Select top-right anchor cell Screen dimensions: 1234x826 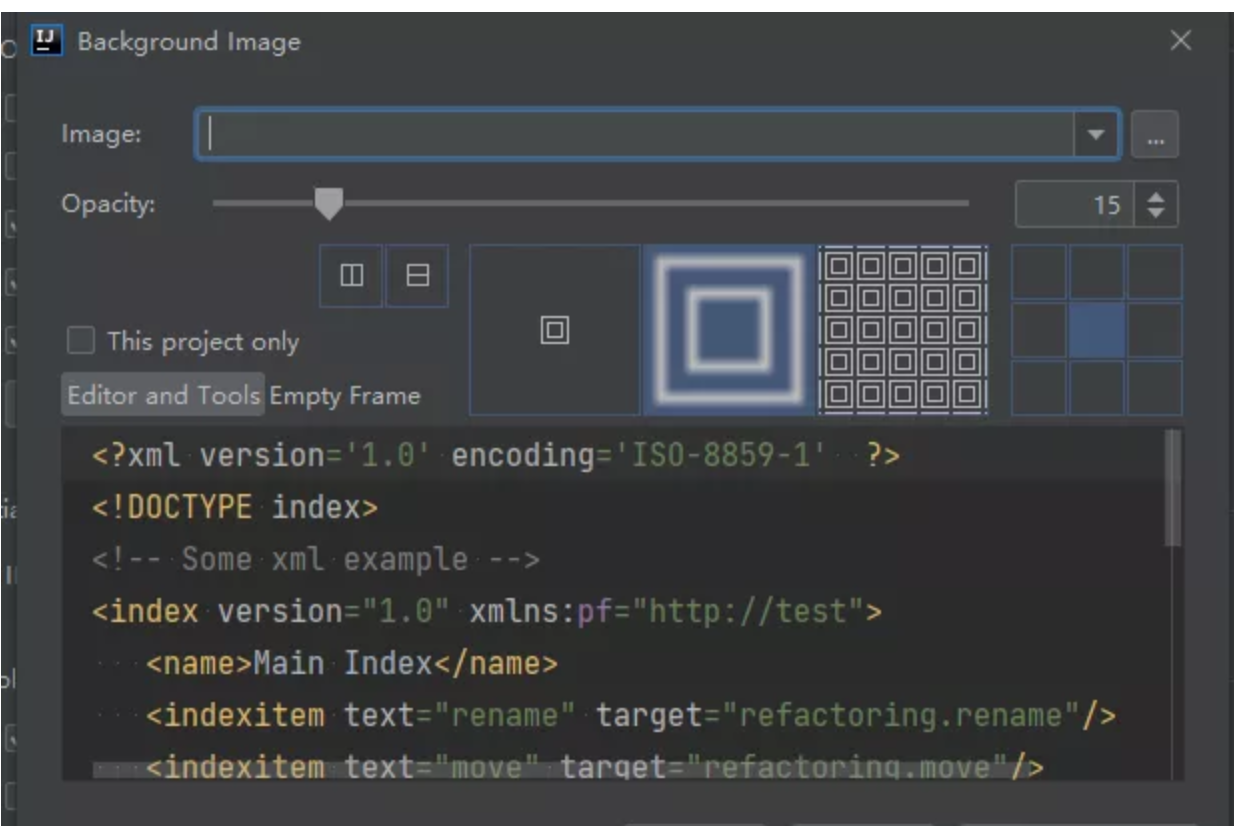(1155, 272)
